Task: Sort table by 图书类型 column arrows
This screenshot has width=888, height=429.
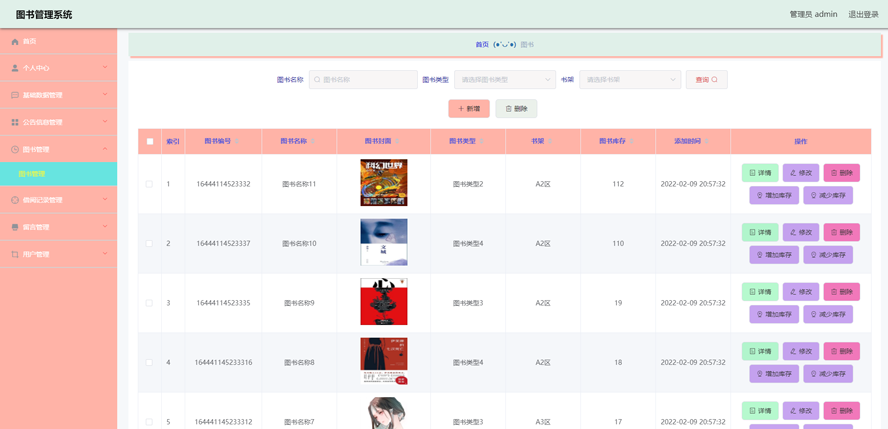Action: coord(481,141)
